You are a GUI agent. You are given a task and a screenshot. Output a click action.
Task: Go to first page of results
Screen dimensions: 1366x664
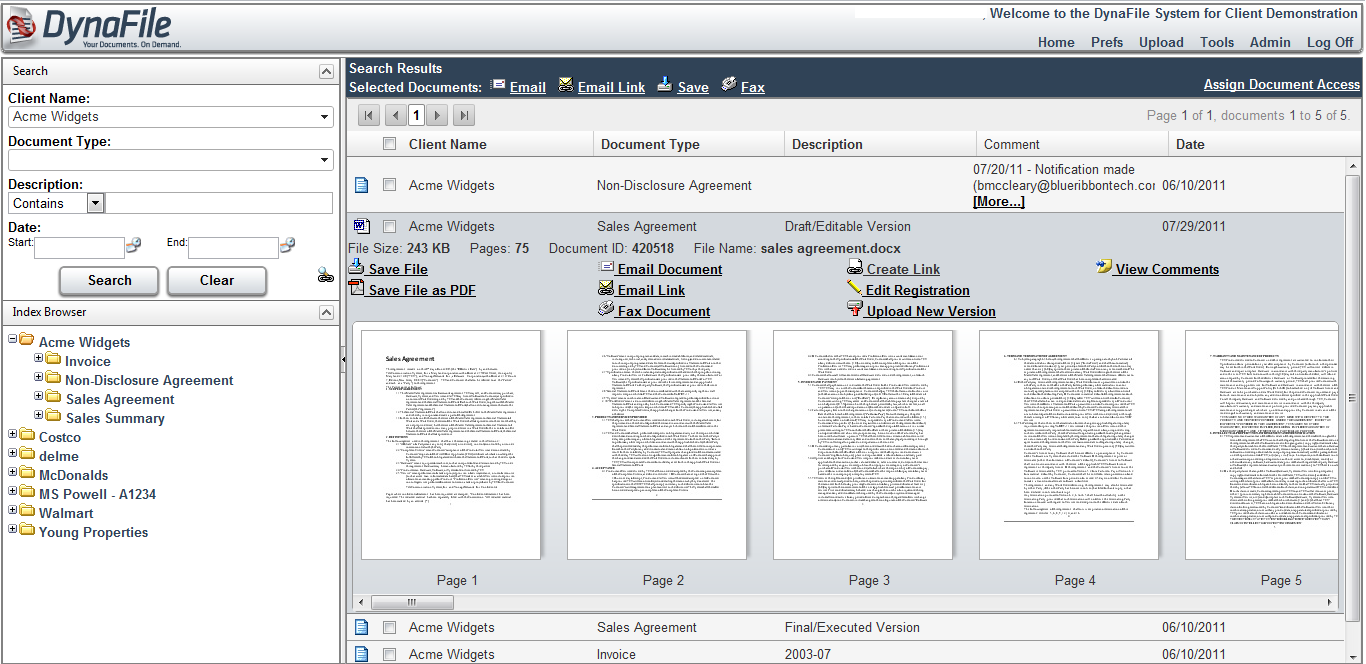pyautogui.click(x=369, y=116)
